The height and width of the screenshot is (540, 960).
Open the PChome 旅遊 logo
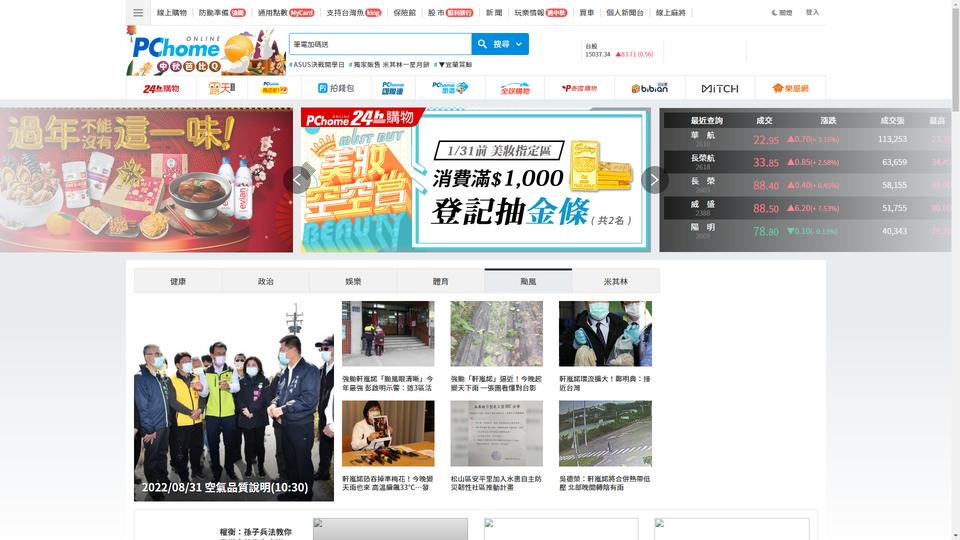click(449, 88)
